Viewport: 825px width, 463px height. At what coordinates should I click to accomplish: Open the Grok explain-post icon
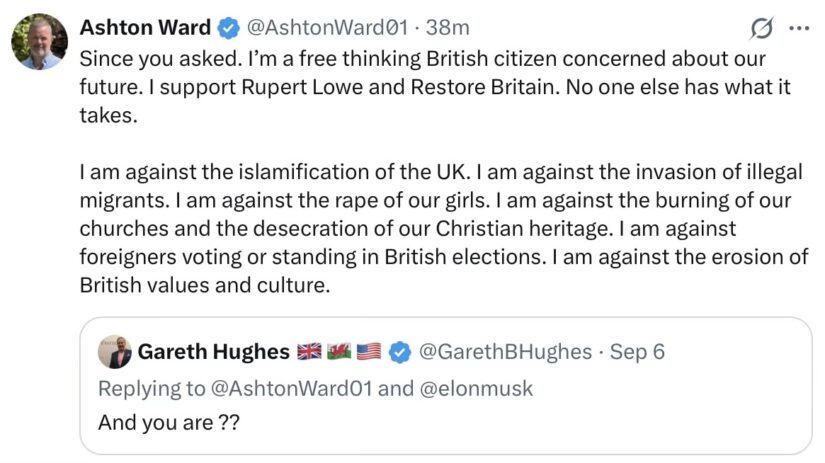pyautogui.click(x=761, y=28)
